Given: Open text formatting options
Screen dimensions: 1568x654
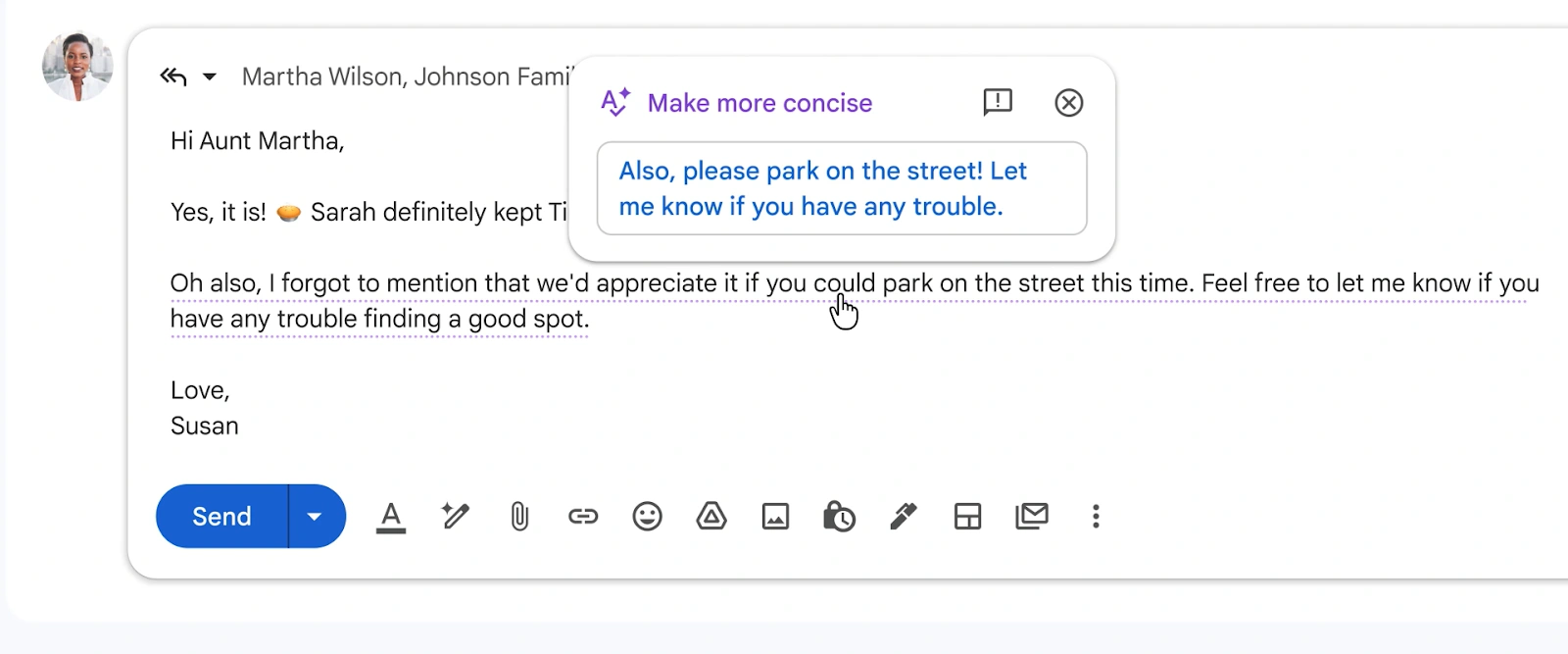Looking at the screenshot, I should coord(391,517).
